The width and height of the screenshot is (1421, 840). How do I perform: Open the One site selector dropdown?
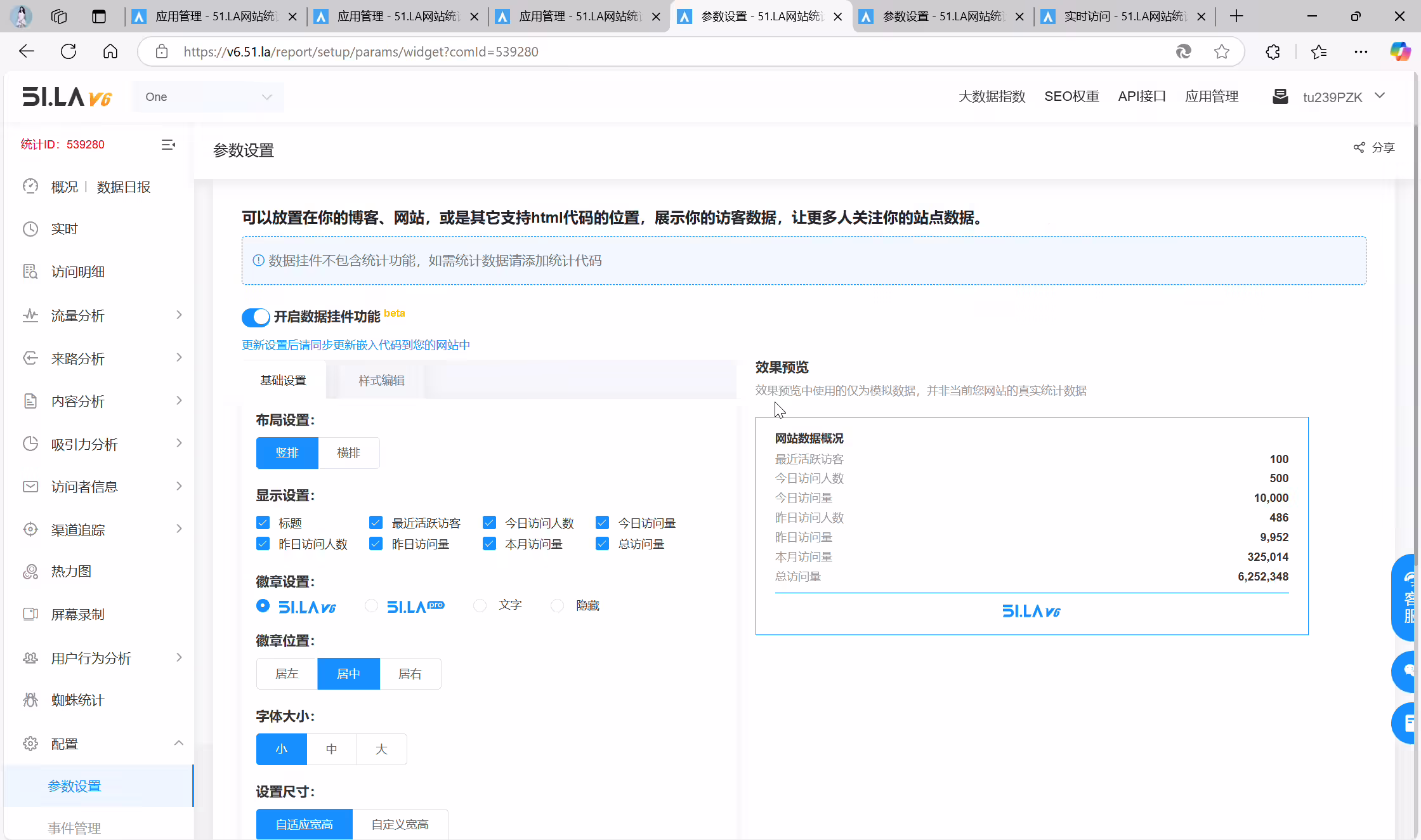click(x=207, y=97)
